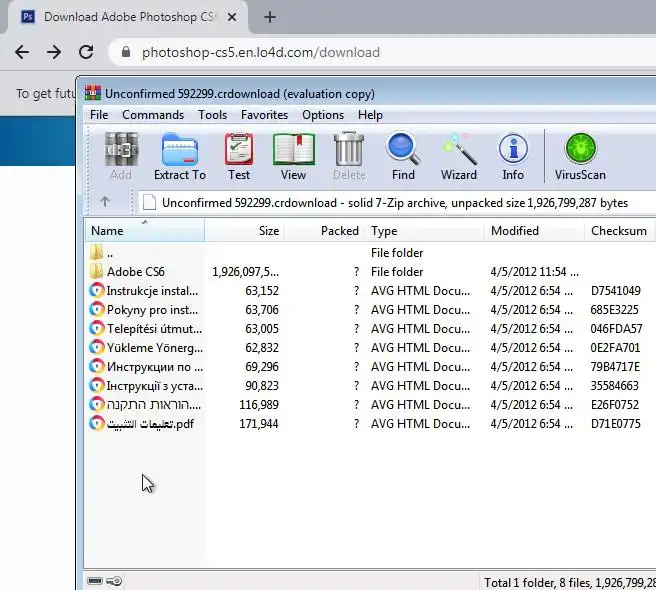Viewport: 656px width, 590px height.
Task: Click the file icon in the archive path bar
Action: pos(149,203)
